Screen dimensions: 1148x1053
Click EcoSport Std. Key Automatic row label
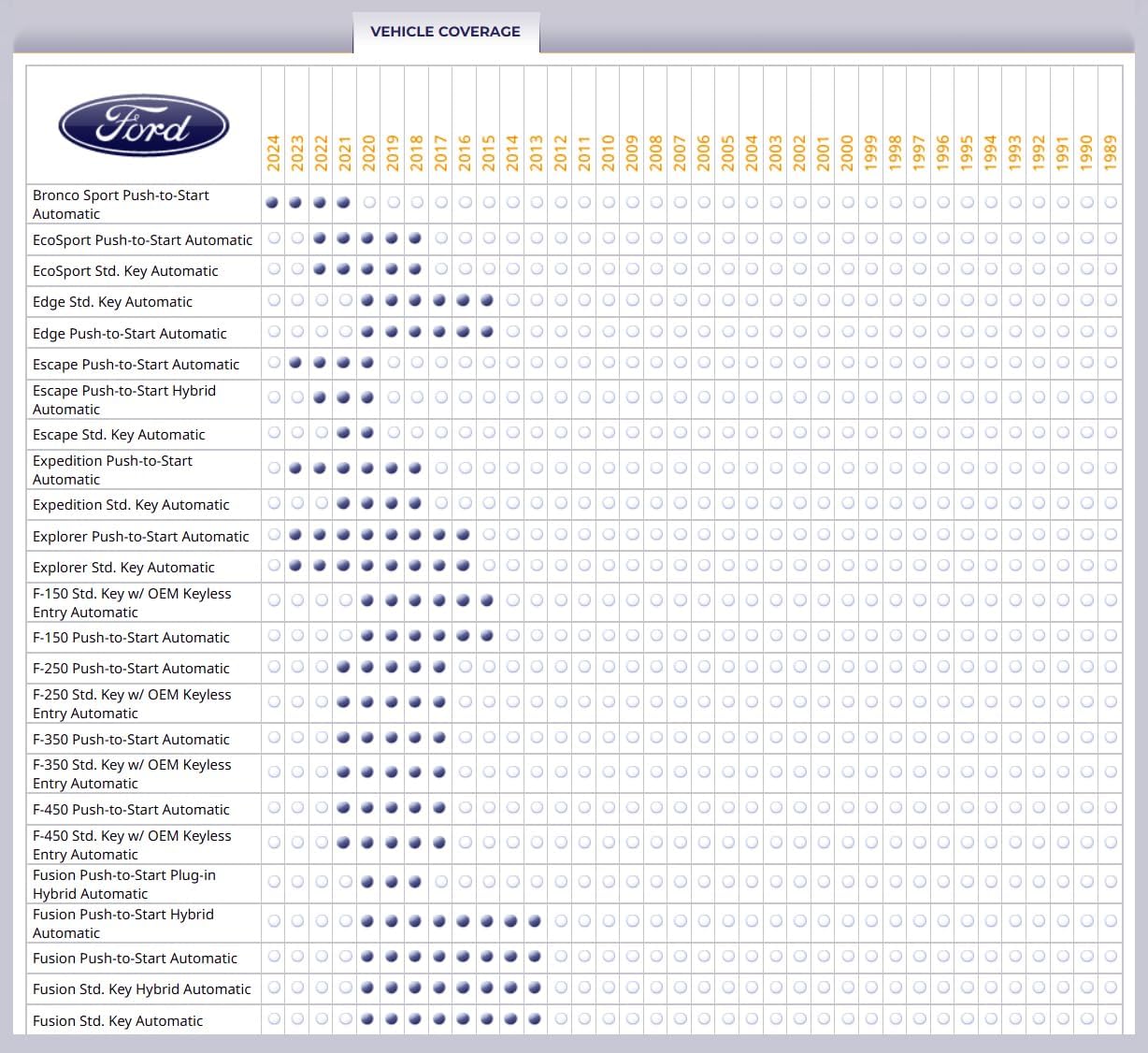125,270
